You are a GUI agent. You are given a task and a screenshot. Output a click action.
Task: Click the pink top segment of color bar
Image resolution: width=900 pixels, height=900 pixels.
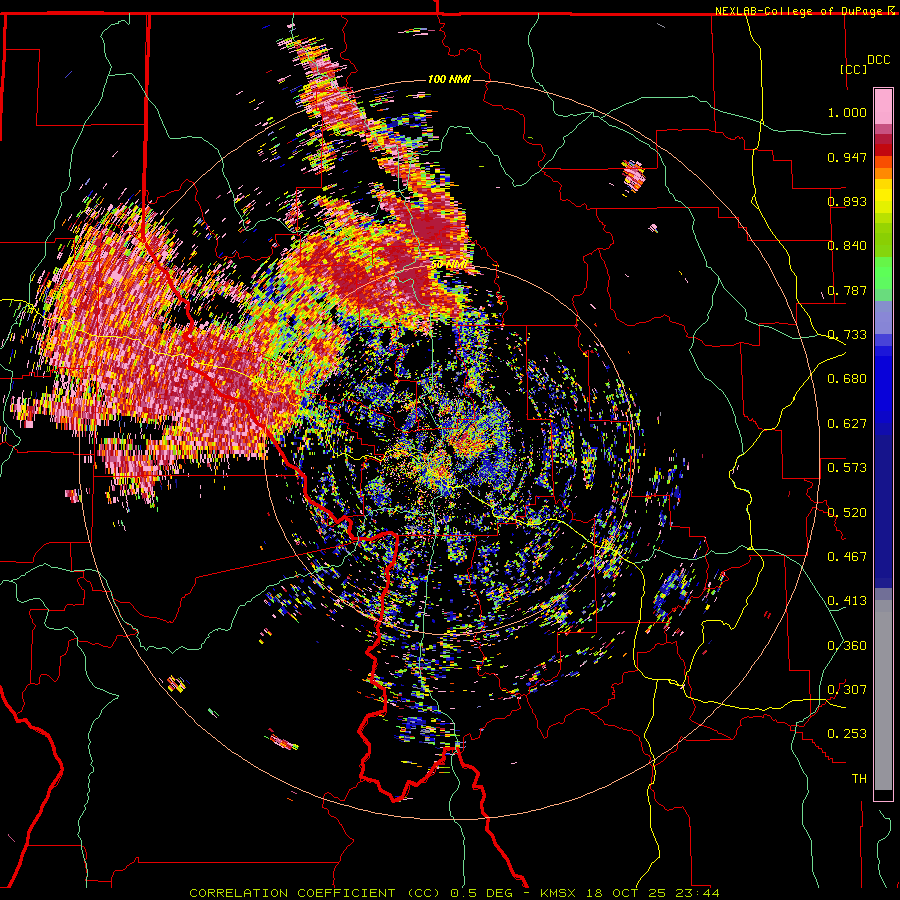point(883,107)
